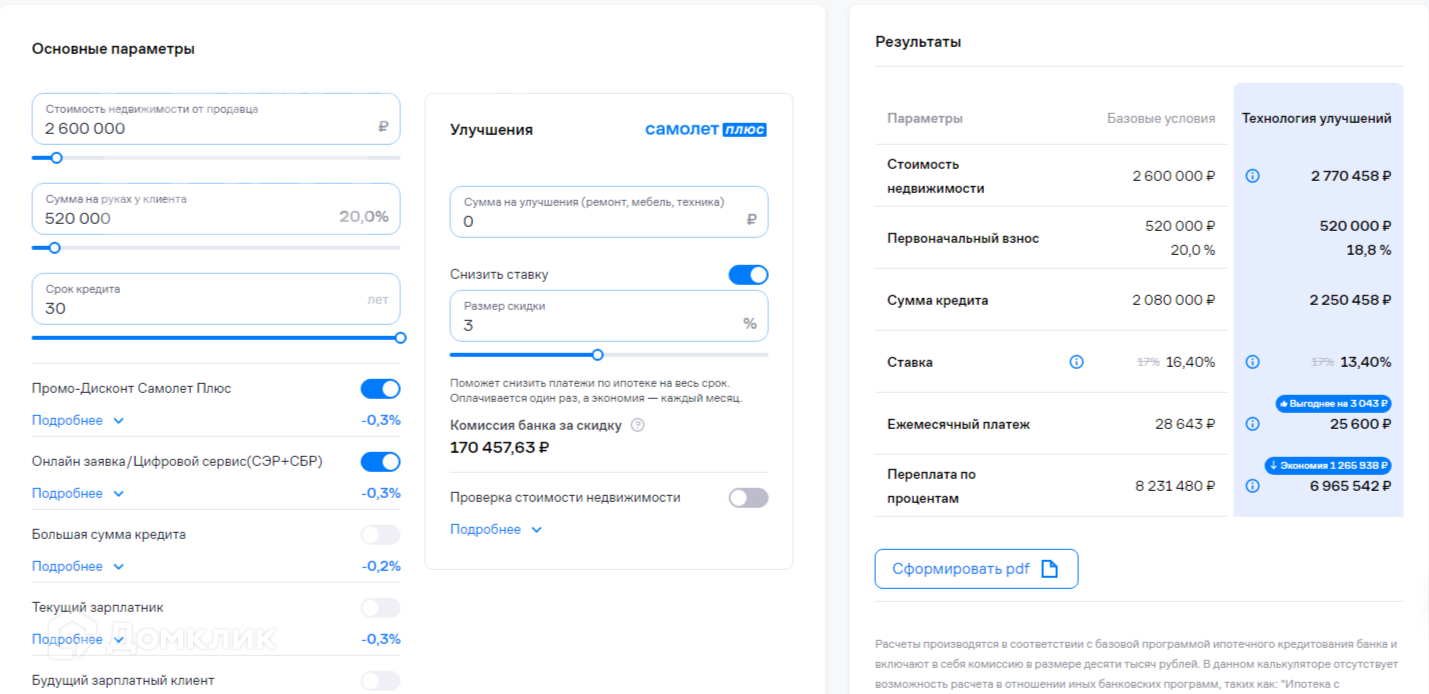The width and height of the screenshot is (1429, 694).
Task: Click info icon beside improved rate 13,40%
Action: pos(1252,362)
